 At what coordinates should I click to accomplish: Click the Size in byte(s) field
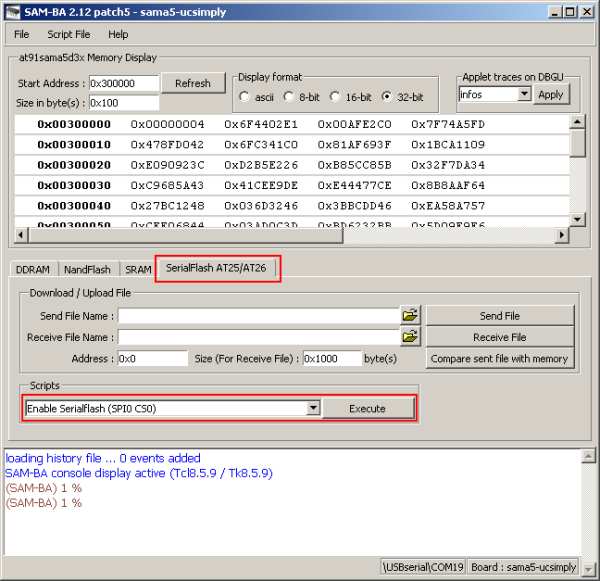[124, 103]
